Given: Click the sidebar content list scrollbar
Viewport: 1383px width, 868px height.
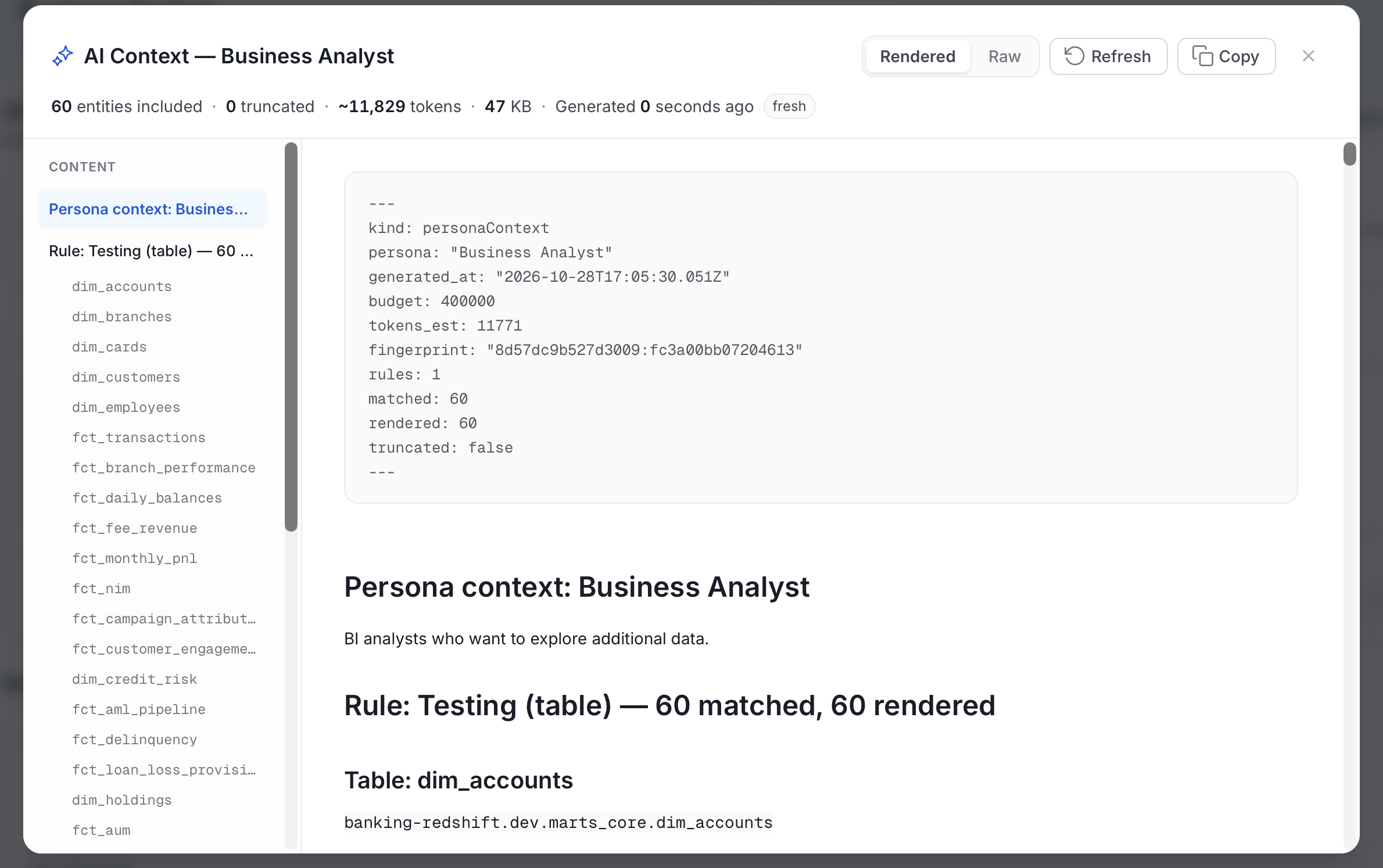Looking at the screenshot, I should pyautogui.click(x=291, y=337).
